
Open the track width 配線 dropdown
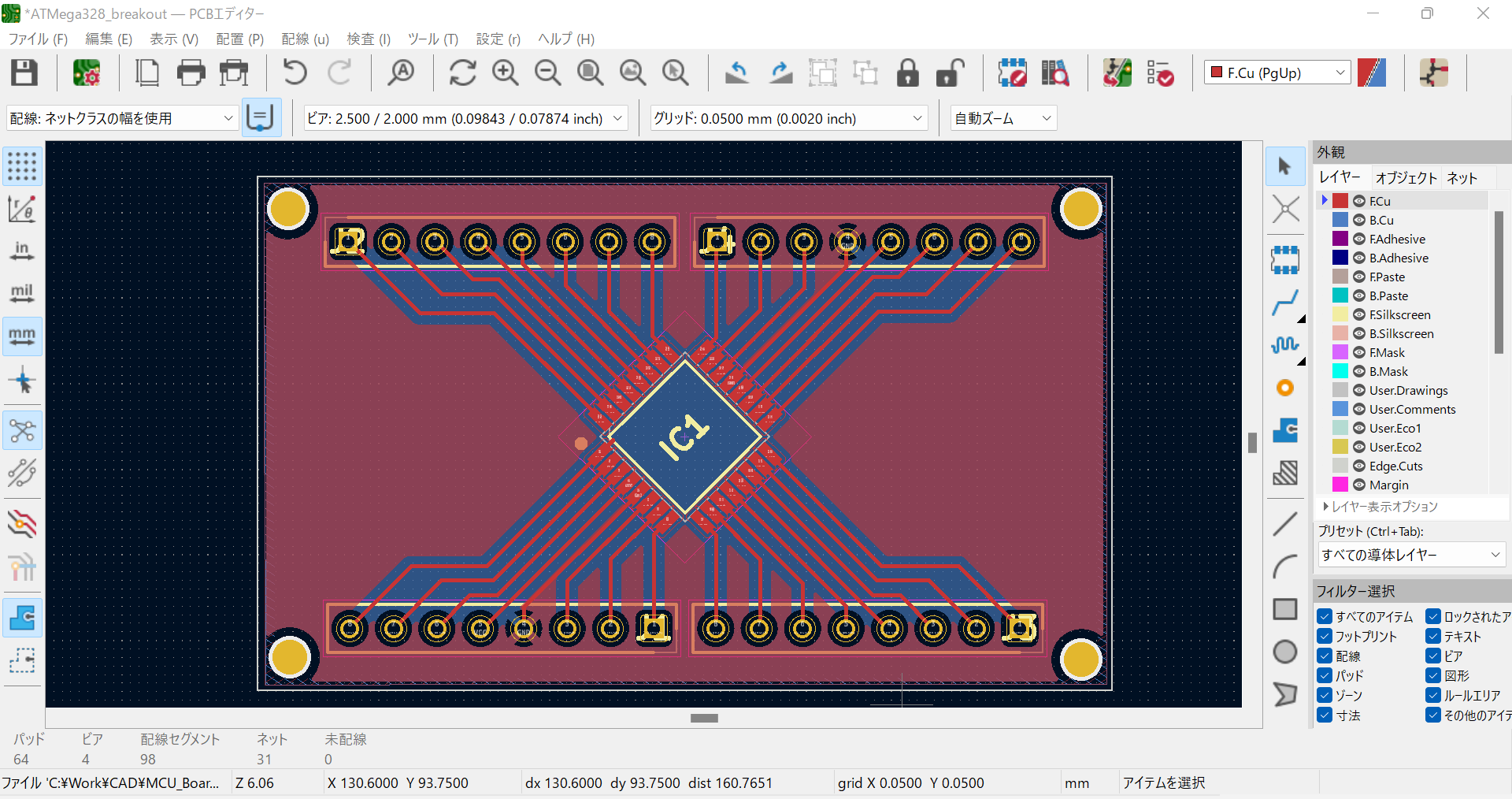tap(122, 118)
